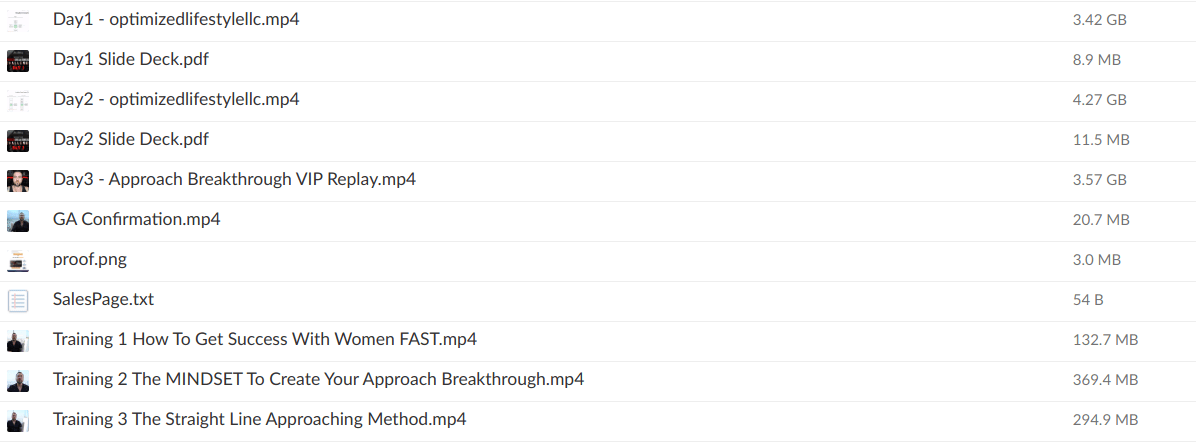Click the Day2 video file thumbnail icon

(18, 100)
